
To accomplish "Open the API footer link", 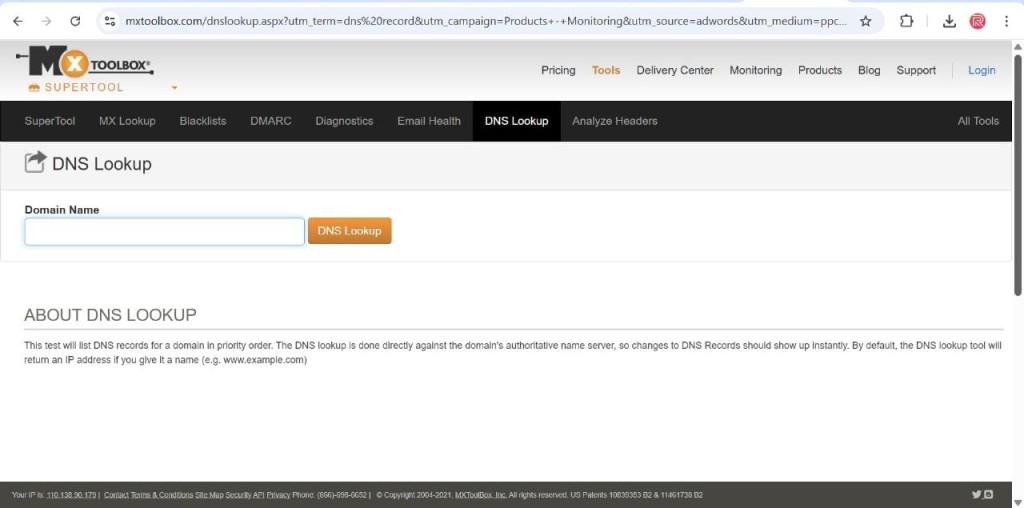I will pos(259,495).
